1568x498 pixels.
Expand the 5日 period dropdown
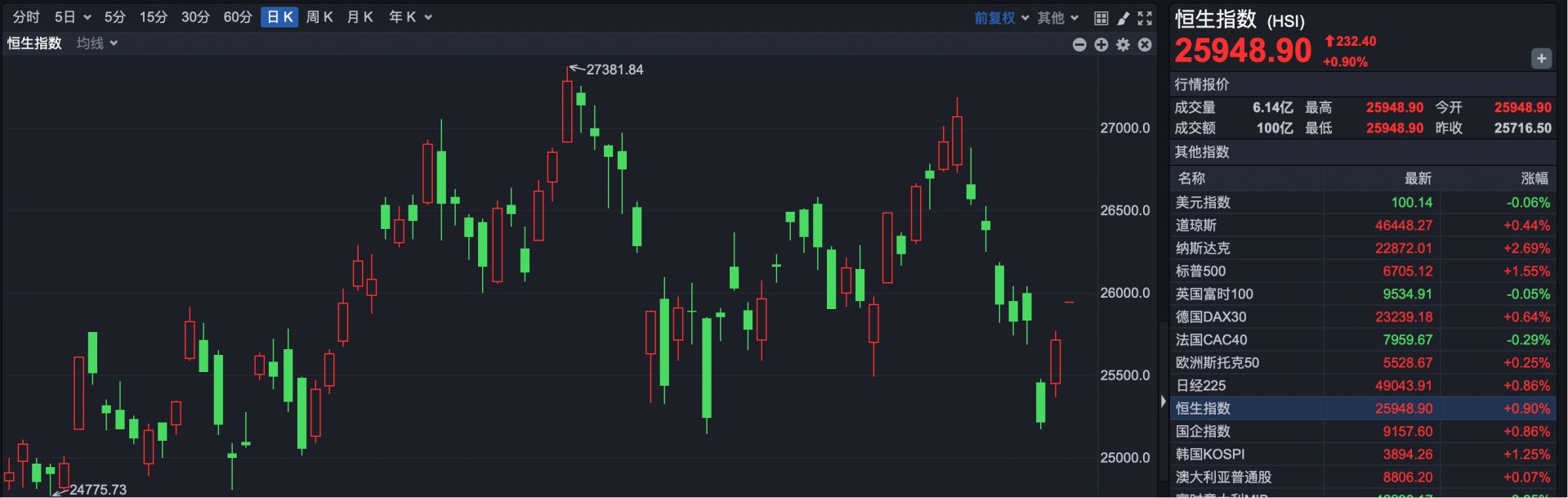click(72, 17)
